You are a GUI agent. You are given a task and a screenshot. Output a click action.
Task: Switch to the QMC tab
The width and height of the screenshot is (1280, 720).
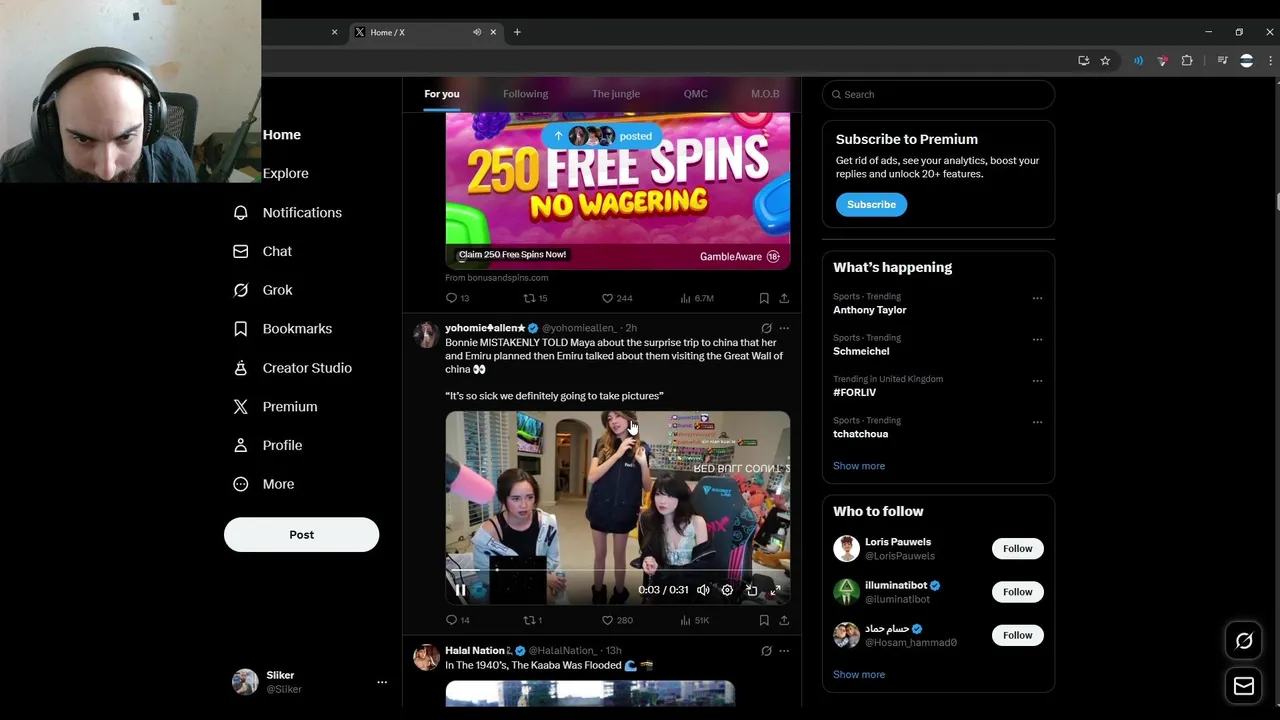695,94
